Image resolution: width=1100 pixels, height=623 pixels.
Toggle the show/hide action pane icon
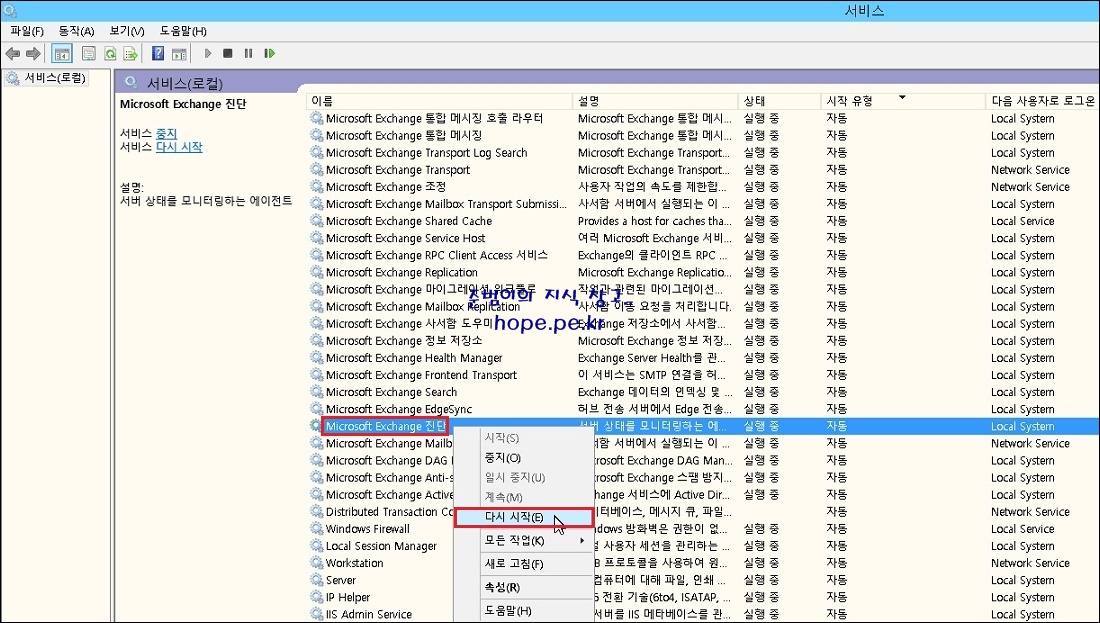(179, 53)
